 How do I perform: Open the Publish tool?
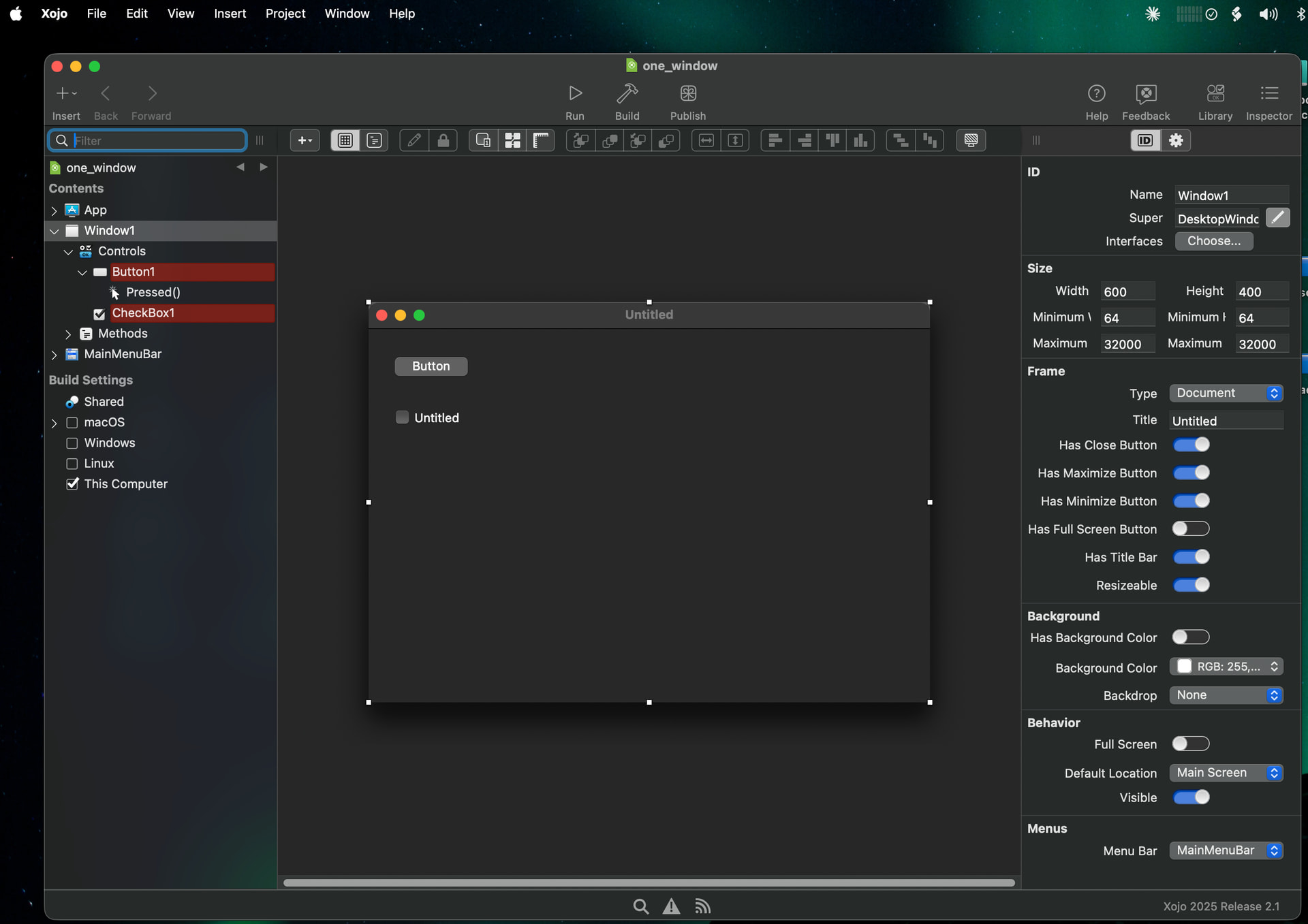(688, 93)
